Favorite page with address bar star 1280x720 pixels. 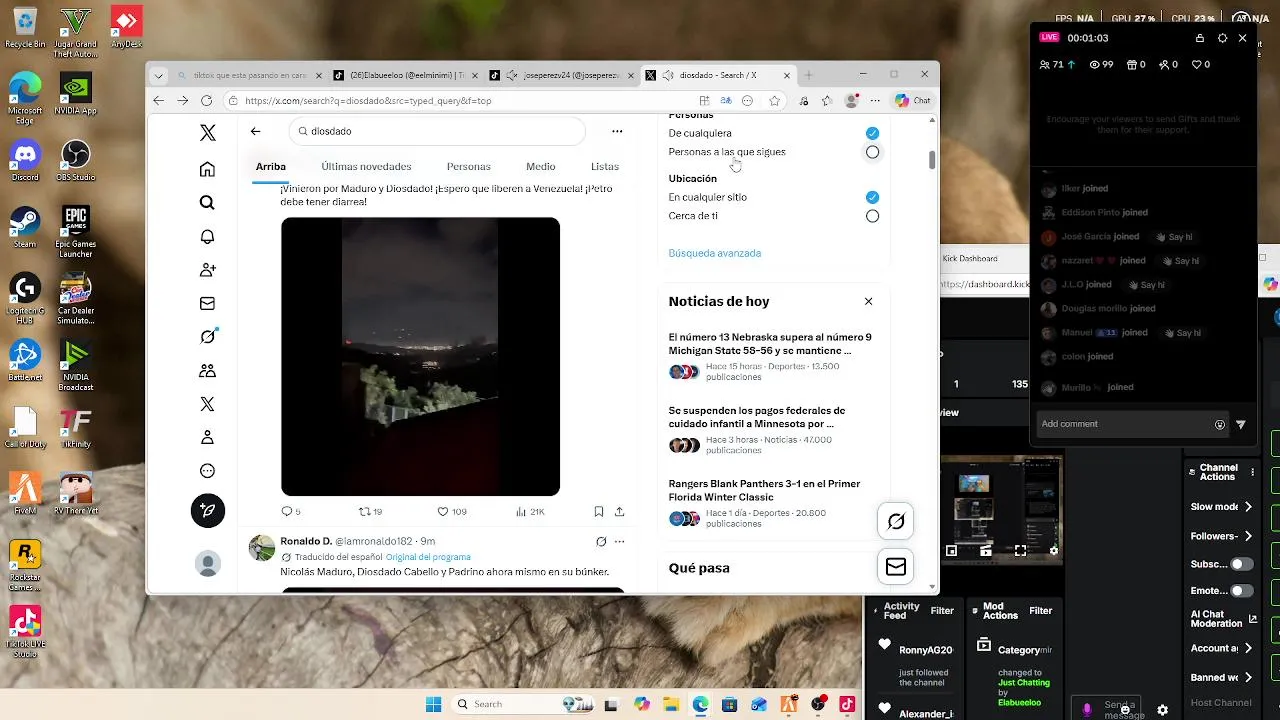774,100
